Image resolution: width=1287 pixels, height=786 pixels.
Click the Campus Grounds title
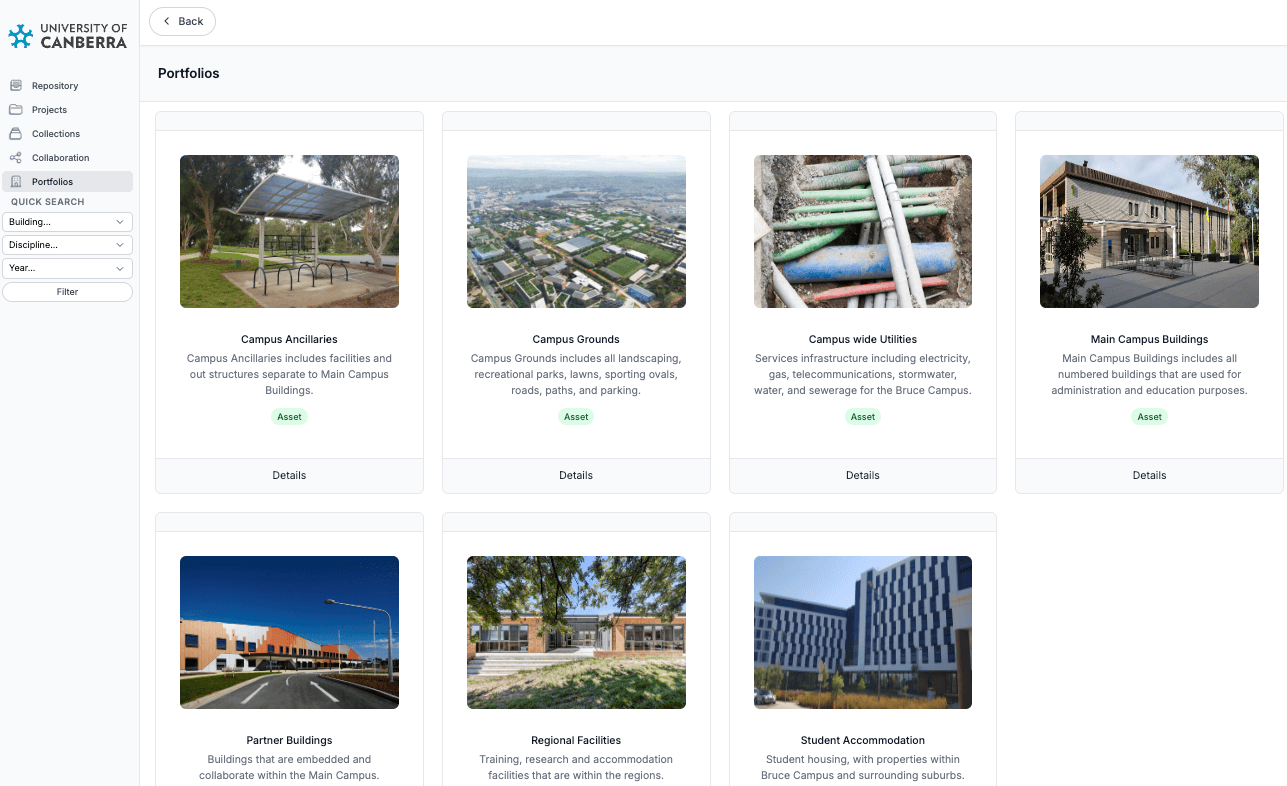pos(576,340)
